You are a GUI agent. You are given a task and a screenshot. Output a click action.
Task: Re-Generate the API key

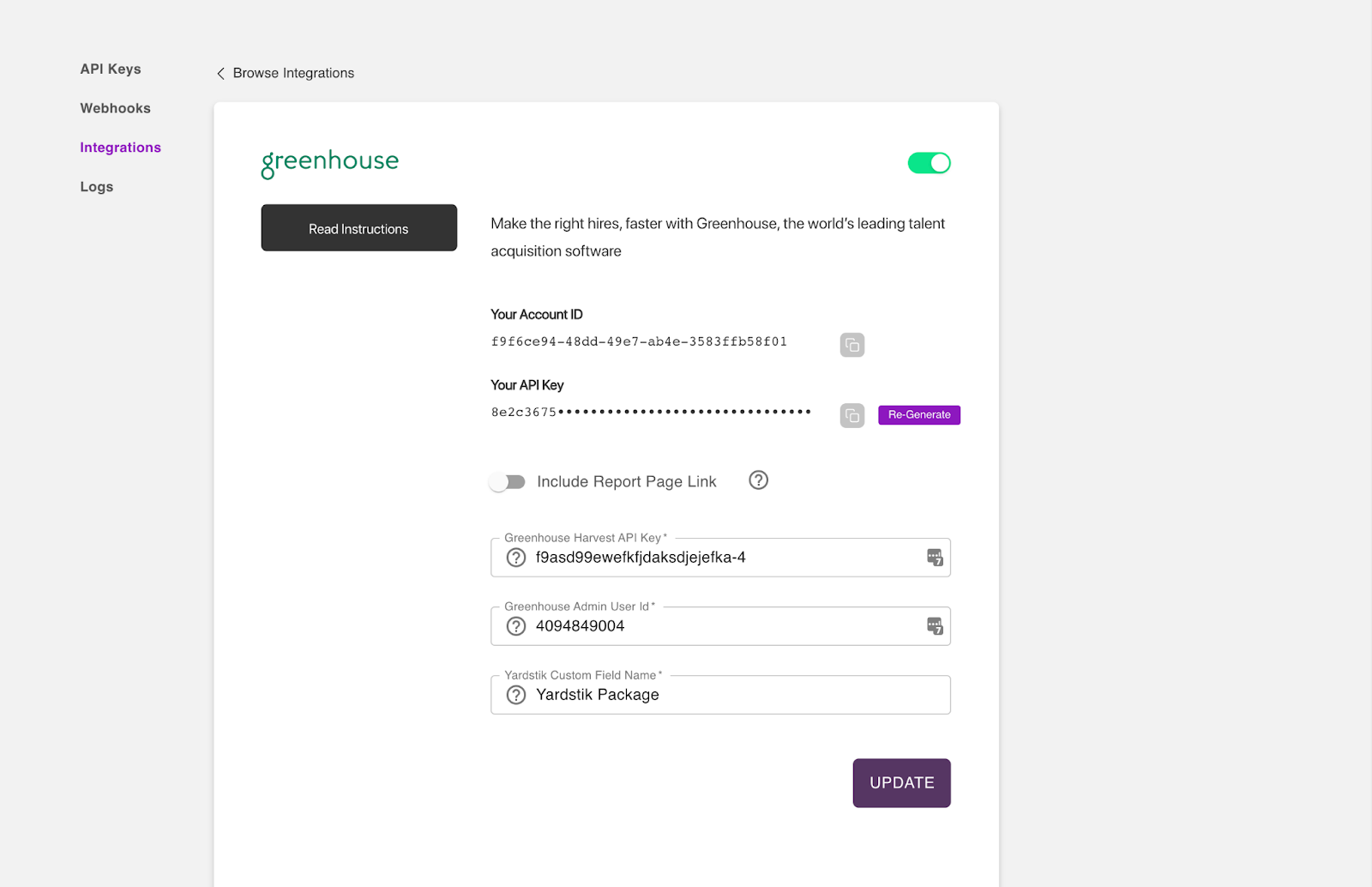[x=919, y=415]
